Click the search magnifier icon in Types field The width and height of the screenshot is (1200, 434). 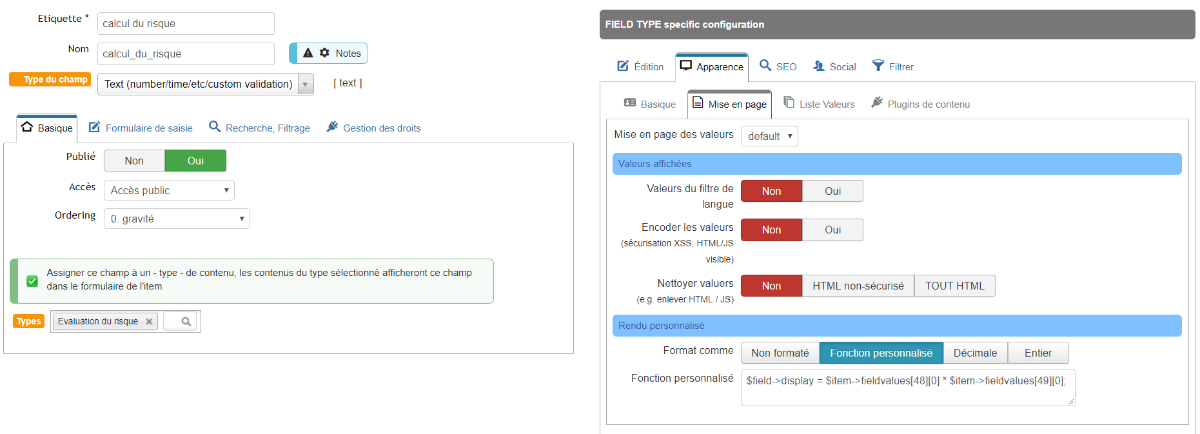click(x=186, y=322)
